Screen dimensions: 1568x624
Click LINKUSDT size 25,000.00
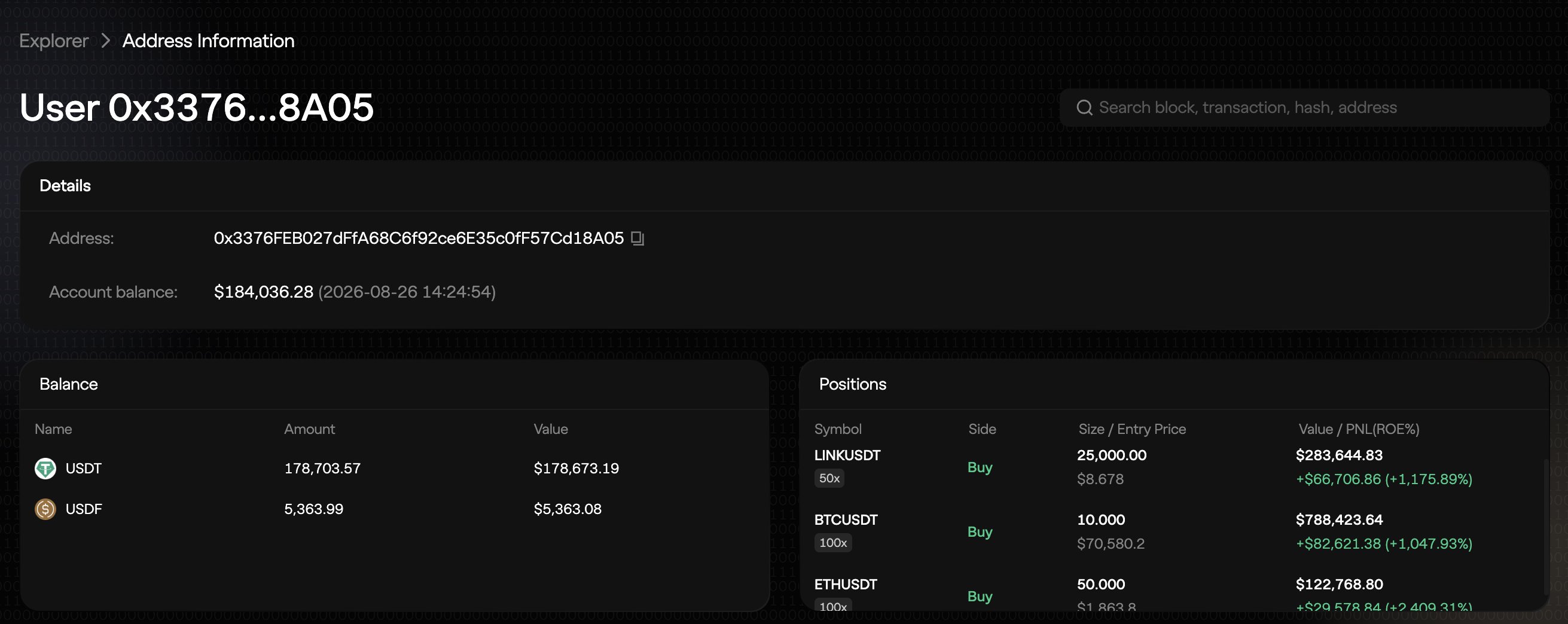coord(1111,455)
